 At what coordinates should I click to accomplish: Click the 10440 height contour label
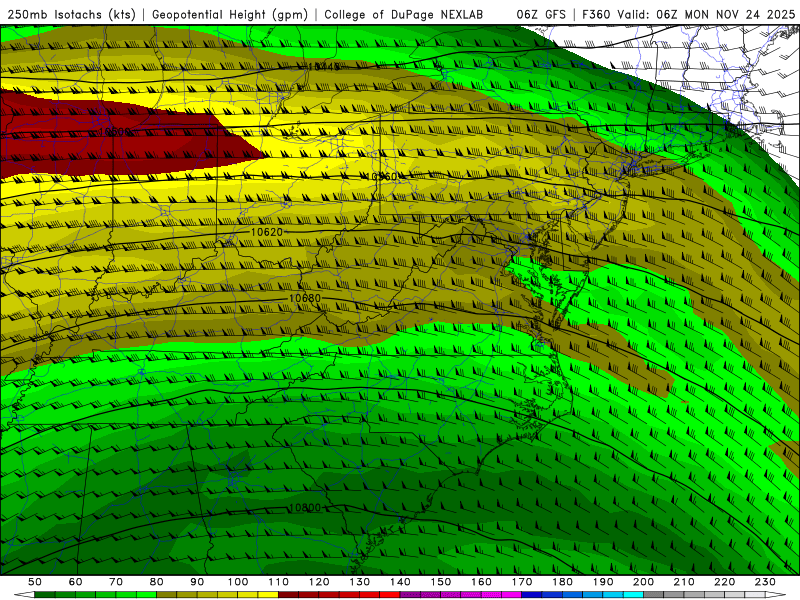click(324, 66)
